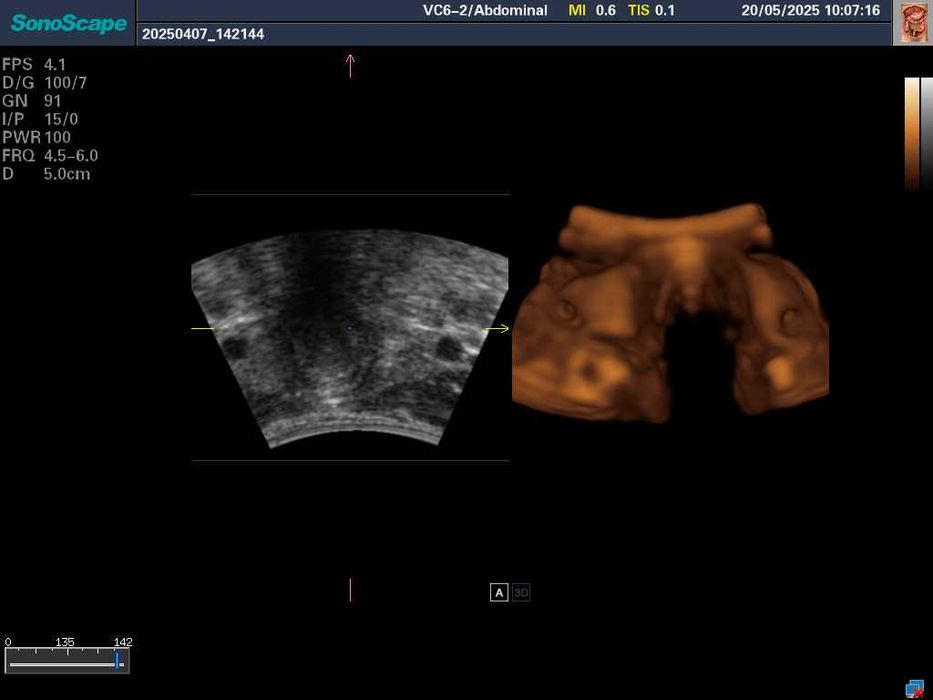Screen dimensions: 933x700
Task: Click the cine frame slider handle
Action: 117,660
